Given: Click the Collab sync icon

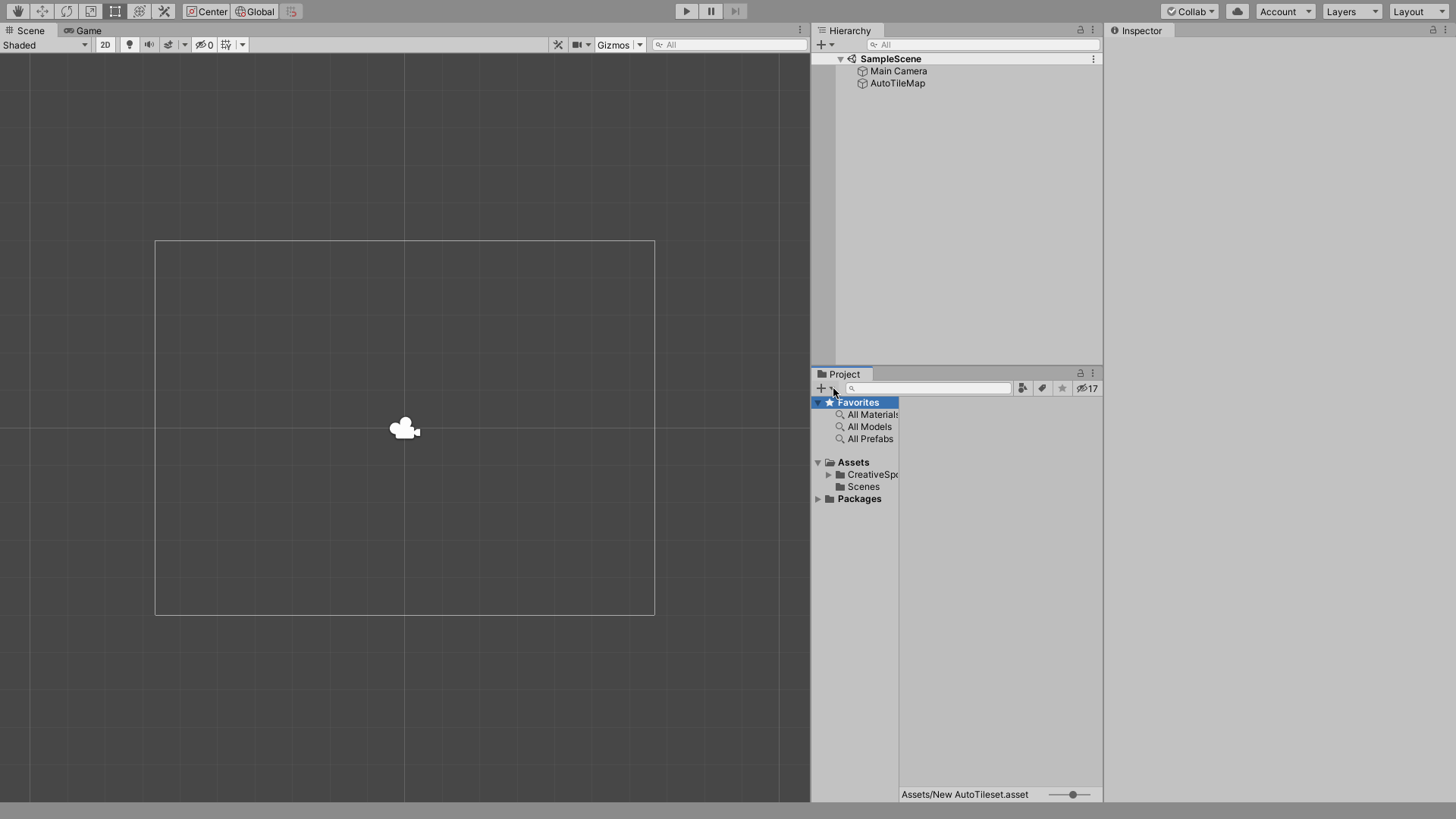Looking at the screenshot, I should point(1237,11).
